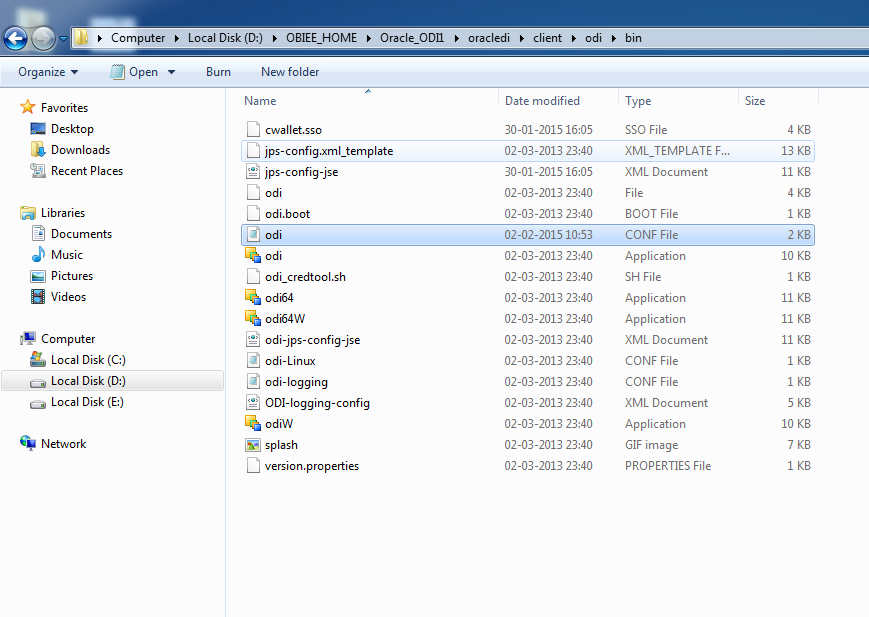Click the odi64W application icon
Screen dimensions: 869x617
[x=253, y=319]
